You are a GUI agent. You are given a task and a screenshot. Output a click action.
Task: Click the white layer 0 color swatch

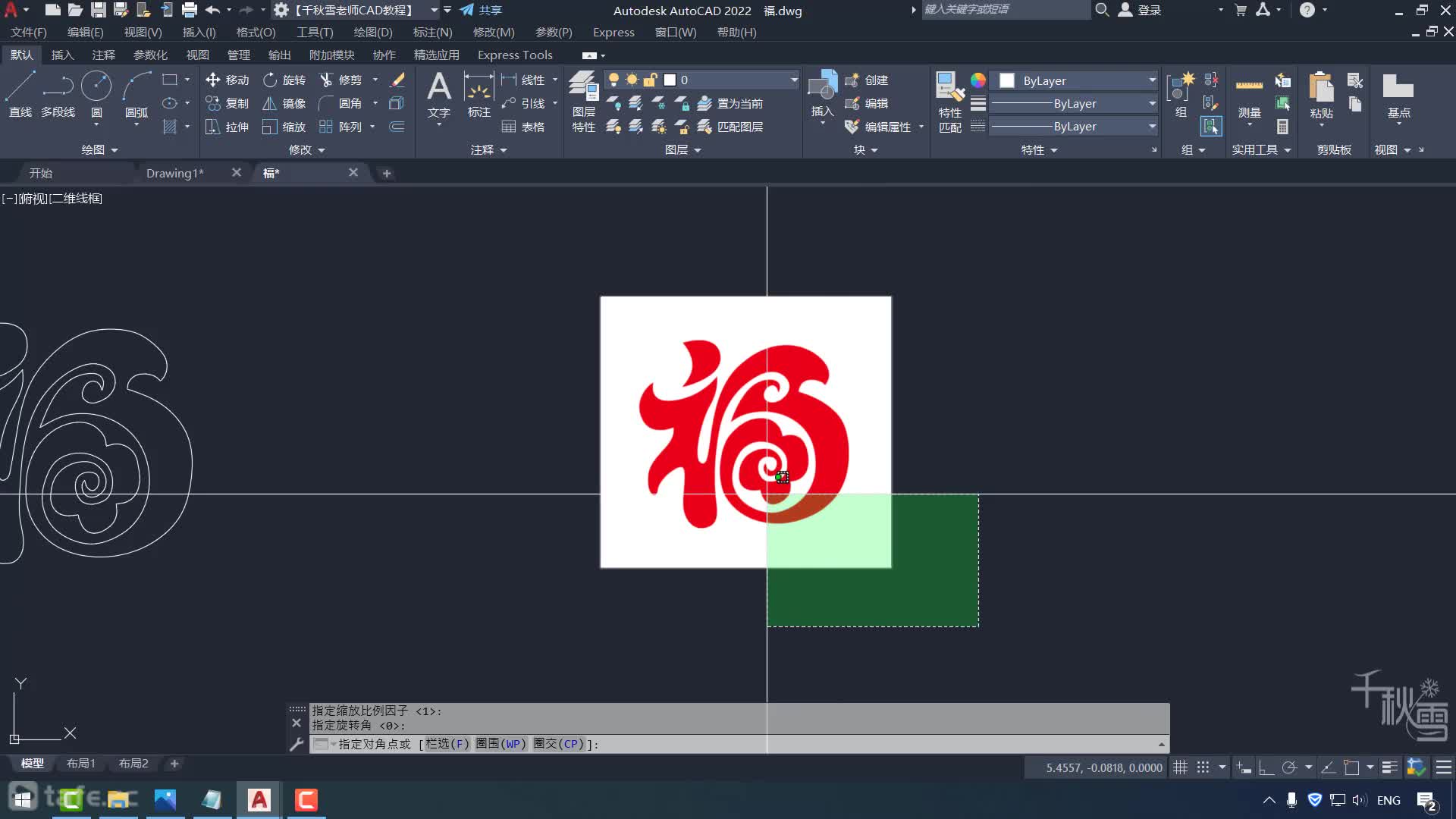coord(670,80)
